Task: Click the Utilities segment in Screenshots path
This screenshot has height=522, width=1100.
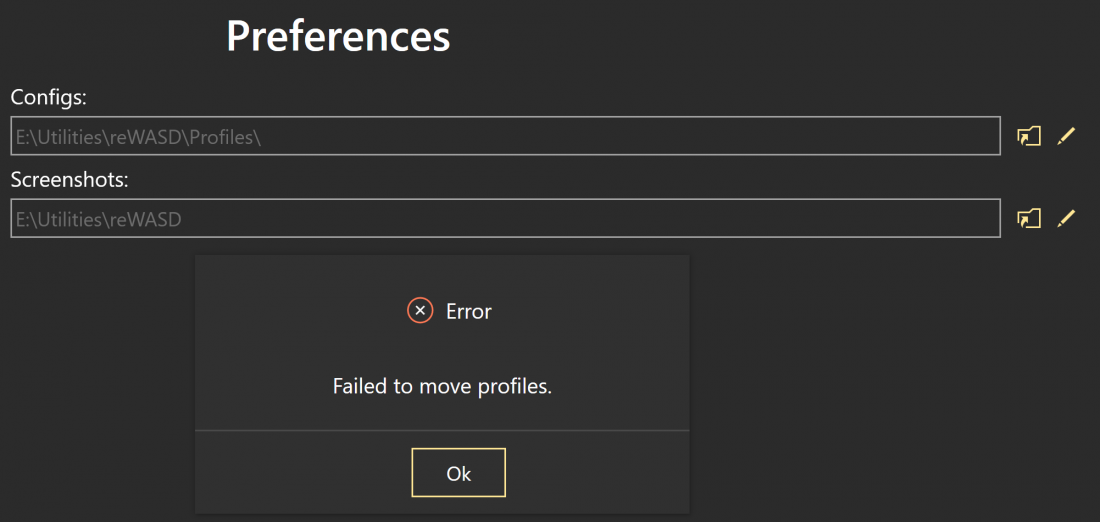Action: coord(69,220)
